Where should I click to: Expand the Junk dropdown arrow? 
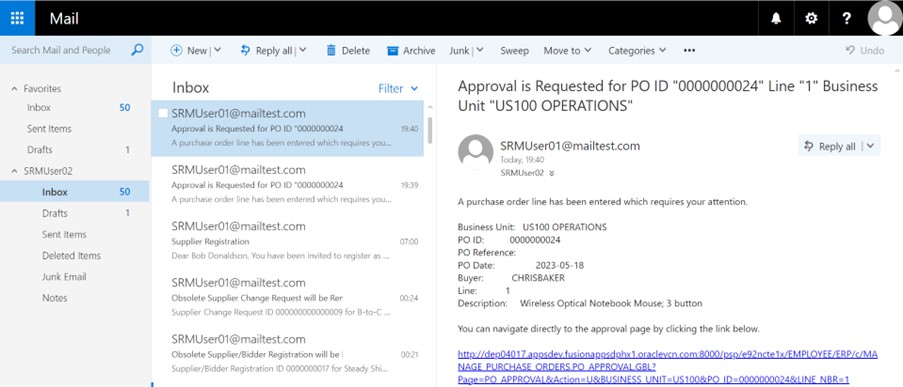coord(480,51)
